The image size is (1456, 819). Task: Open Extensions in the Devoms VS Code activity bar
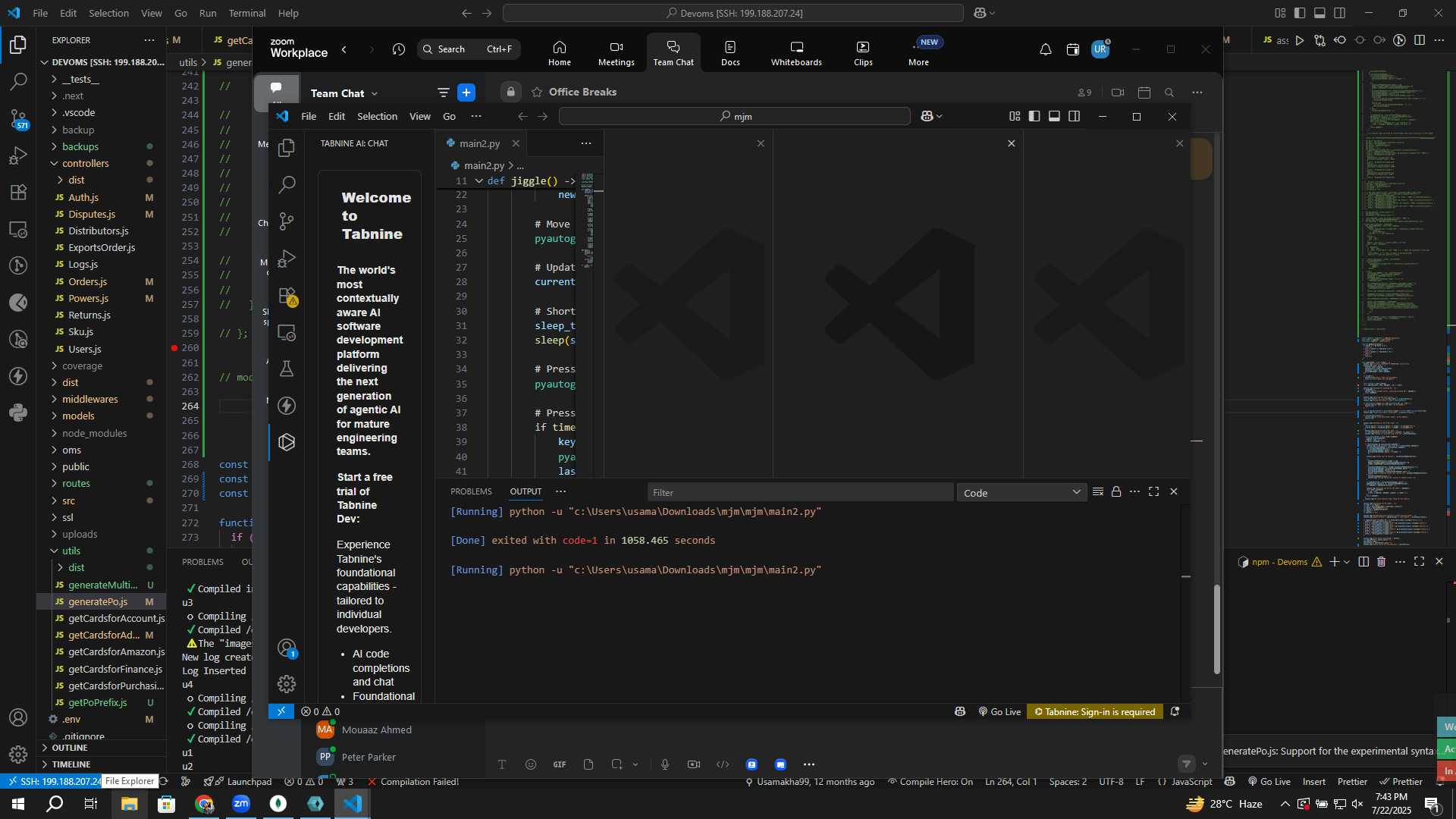[18, 192]
